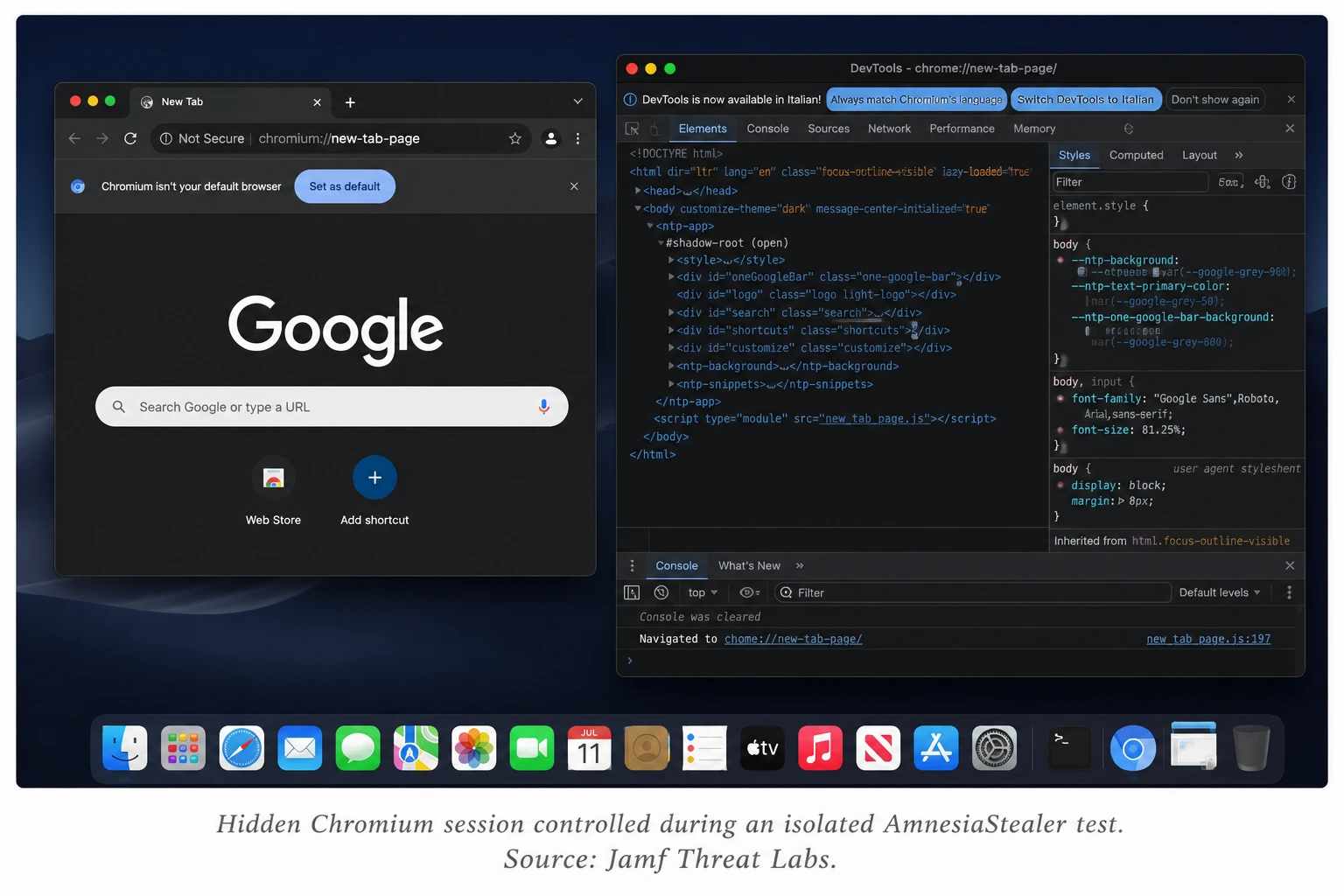Open DevTools settings gear
The height and width of the screenshot is (896, 1344).
tap(1129, 129)
